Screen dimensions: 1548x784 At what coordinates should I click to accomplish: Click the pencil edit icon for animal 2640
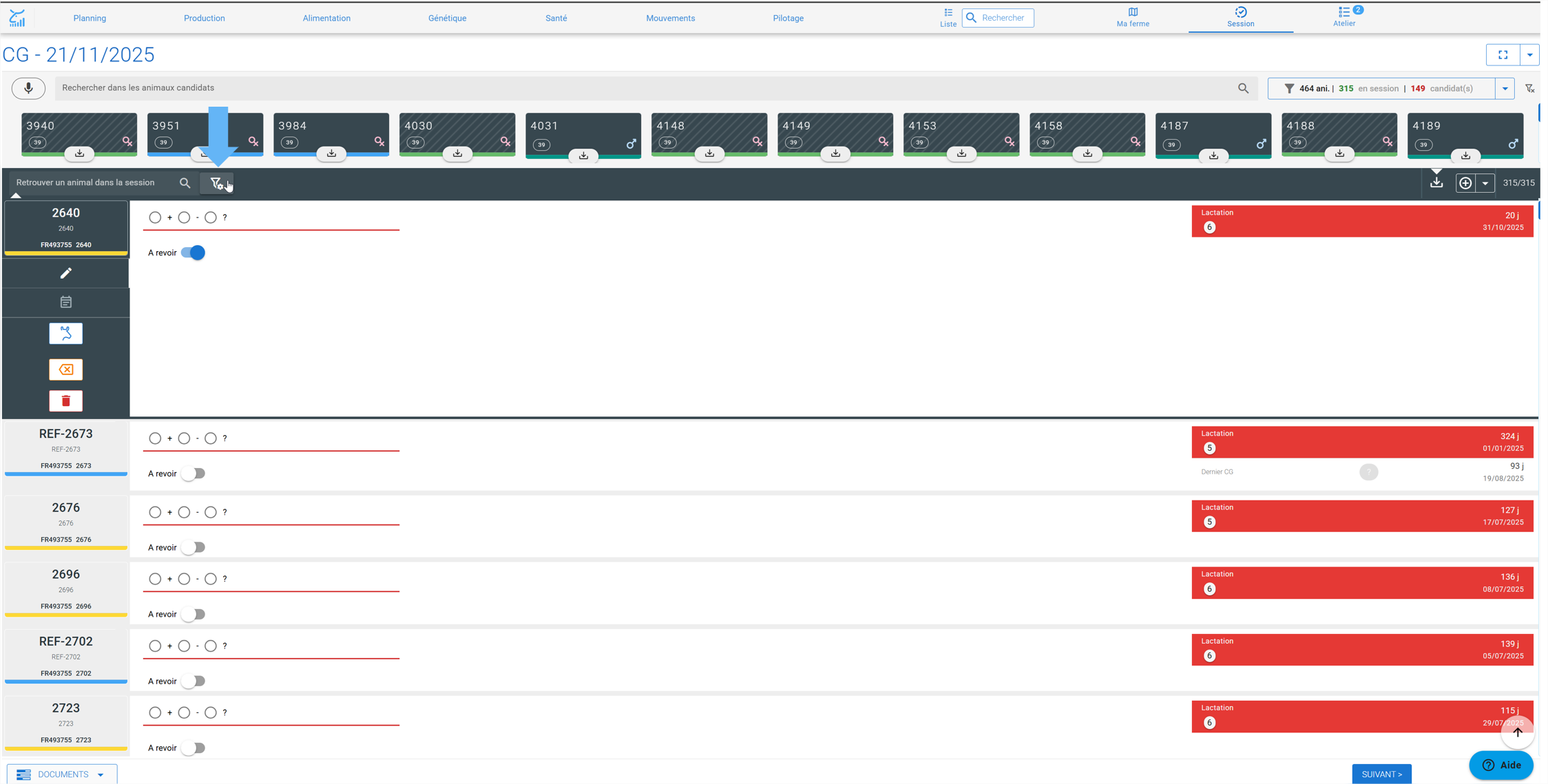(x=66, y=273)
